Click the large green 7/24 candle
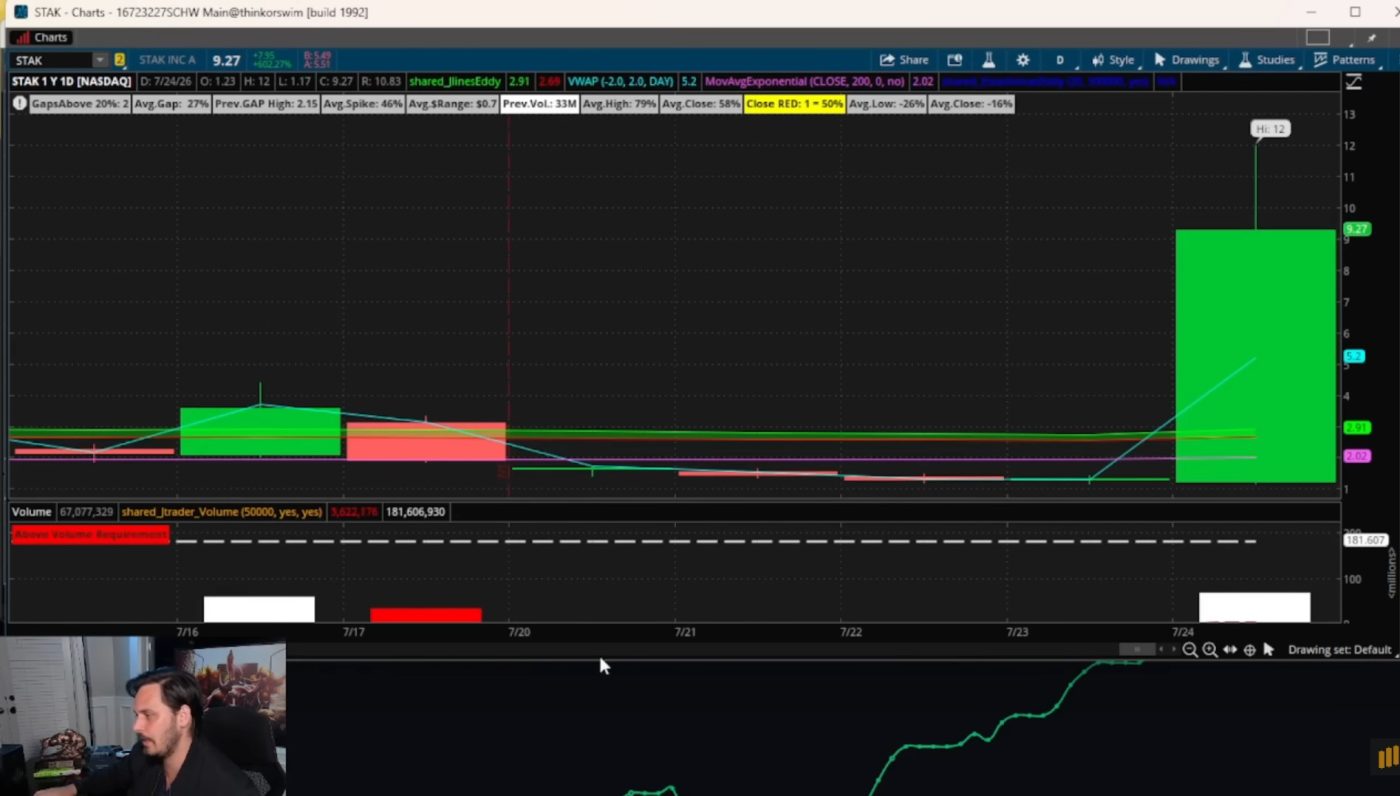 click(x=1255, y=356)
